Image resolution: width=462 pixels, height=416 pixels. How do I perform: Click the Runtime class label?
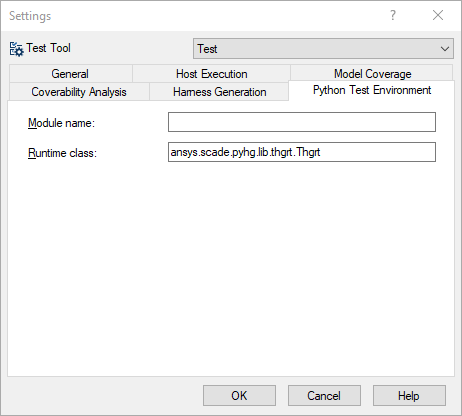[x=62, y=153]
